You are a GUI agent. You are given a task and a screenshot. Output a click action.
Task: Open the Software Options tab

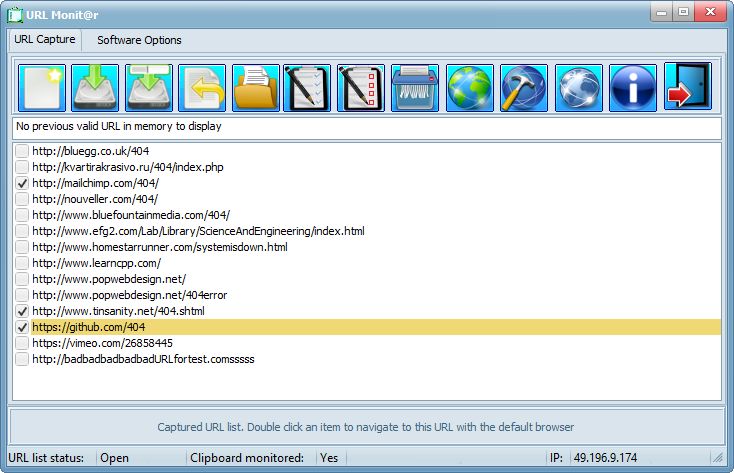[x=139, y=40]
